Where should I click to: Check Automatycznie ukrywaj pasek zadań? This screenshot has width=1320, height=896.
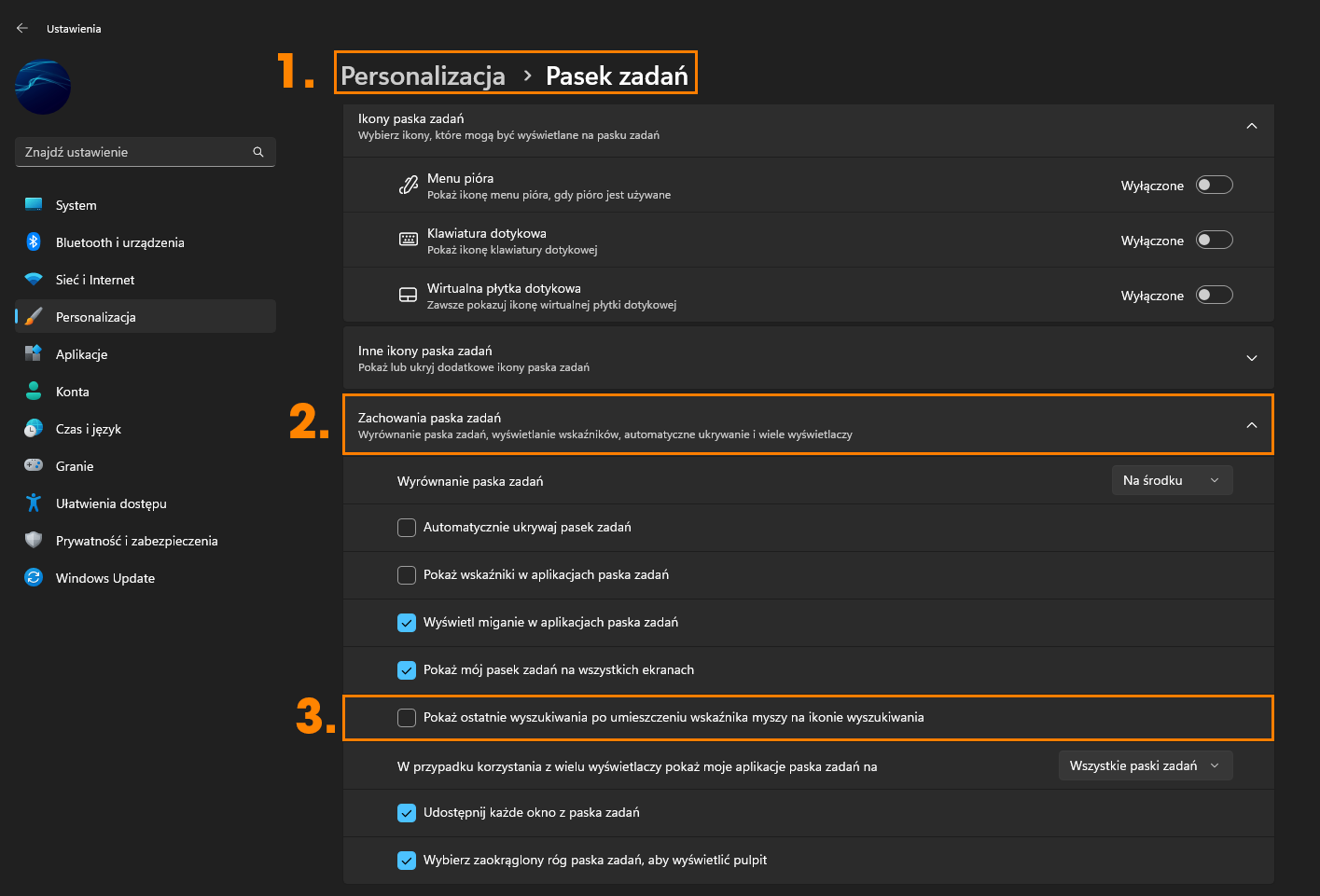407,528
